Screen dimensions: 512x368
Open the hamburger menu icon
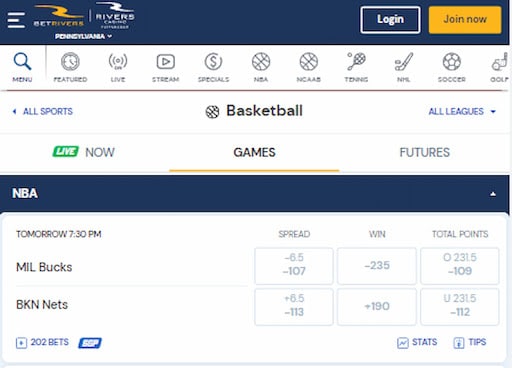click(16, 20)
